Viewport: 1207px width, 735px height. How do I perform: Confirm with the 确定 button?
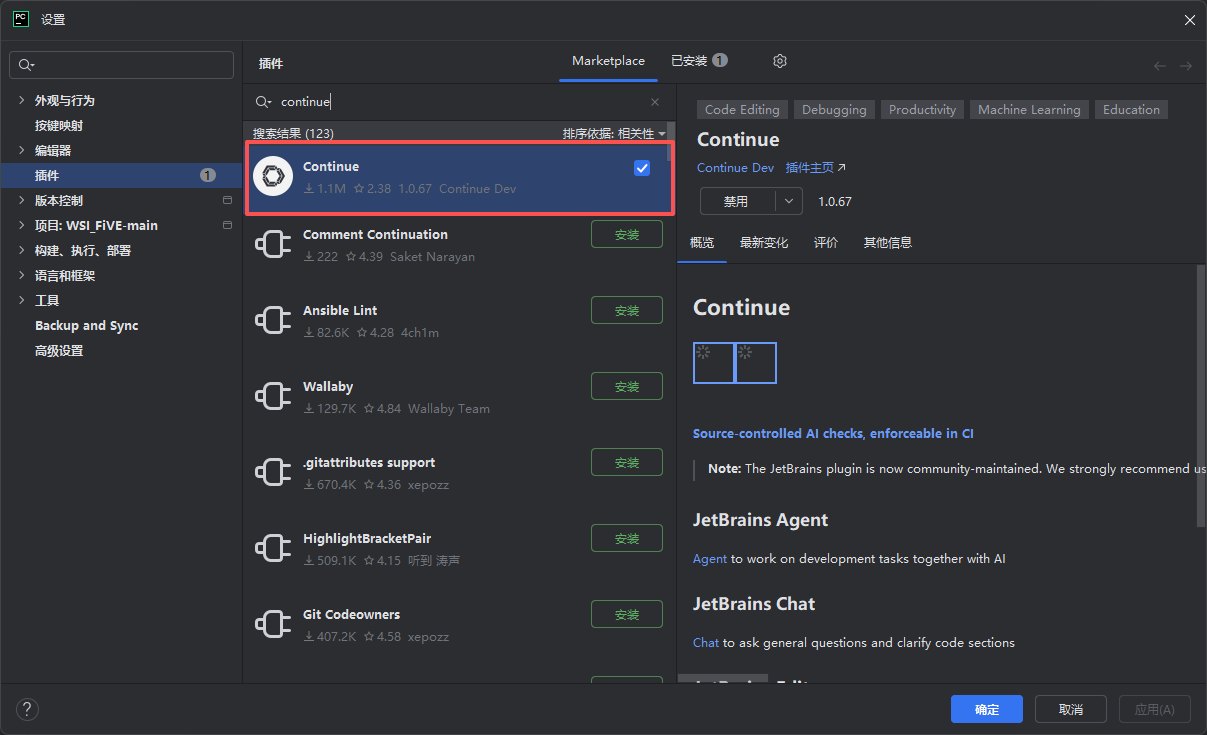point(987,709)
